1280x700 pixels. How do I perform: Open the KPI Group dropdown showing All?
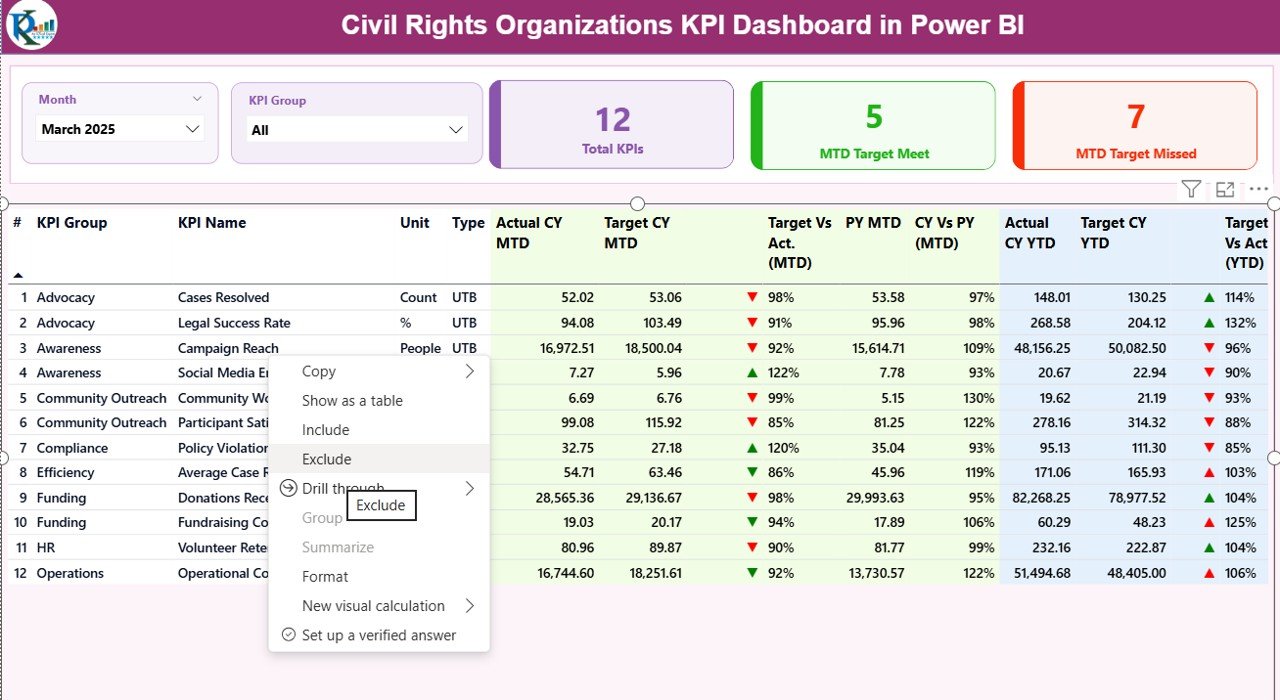pyautogui.click(x=357, y=130)
